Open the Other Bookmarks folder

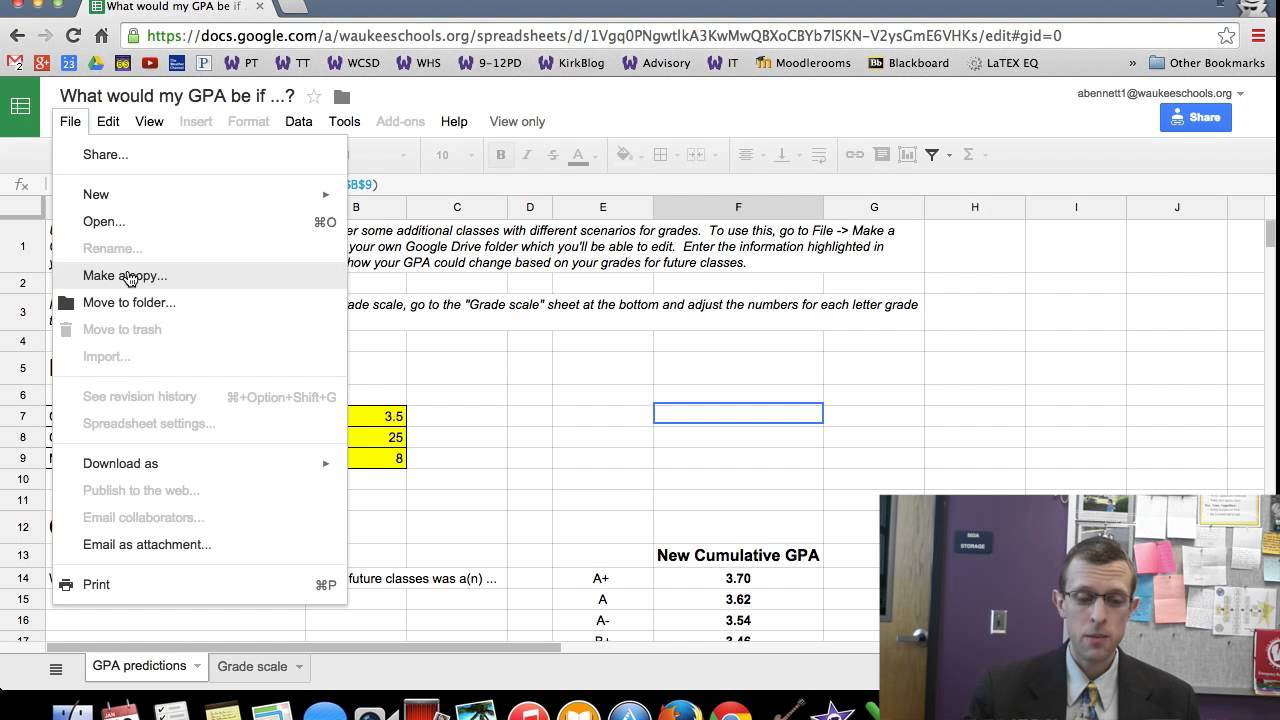pos(1207,63)
